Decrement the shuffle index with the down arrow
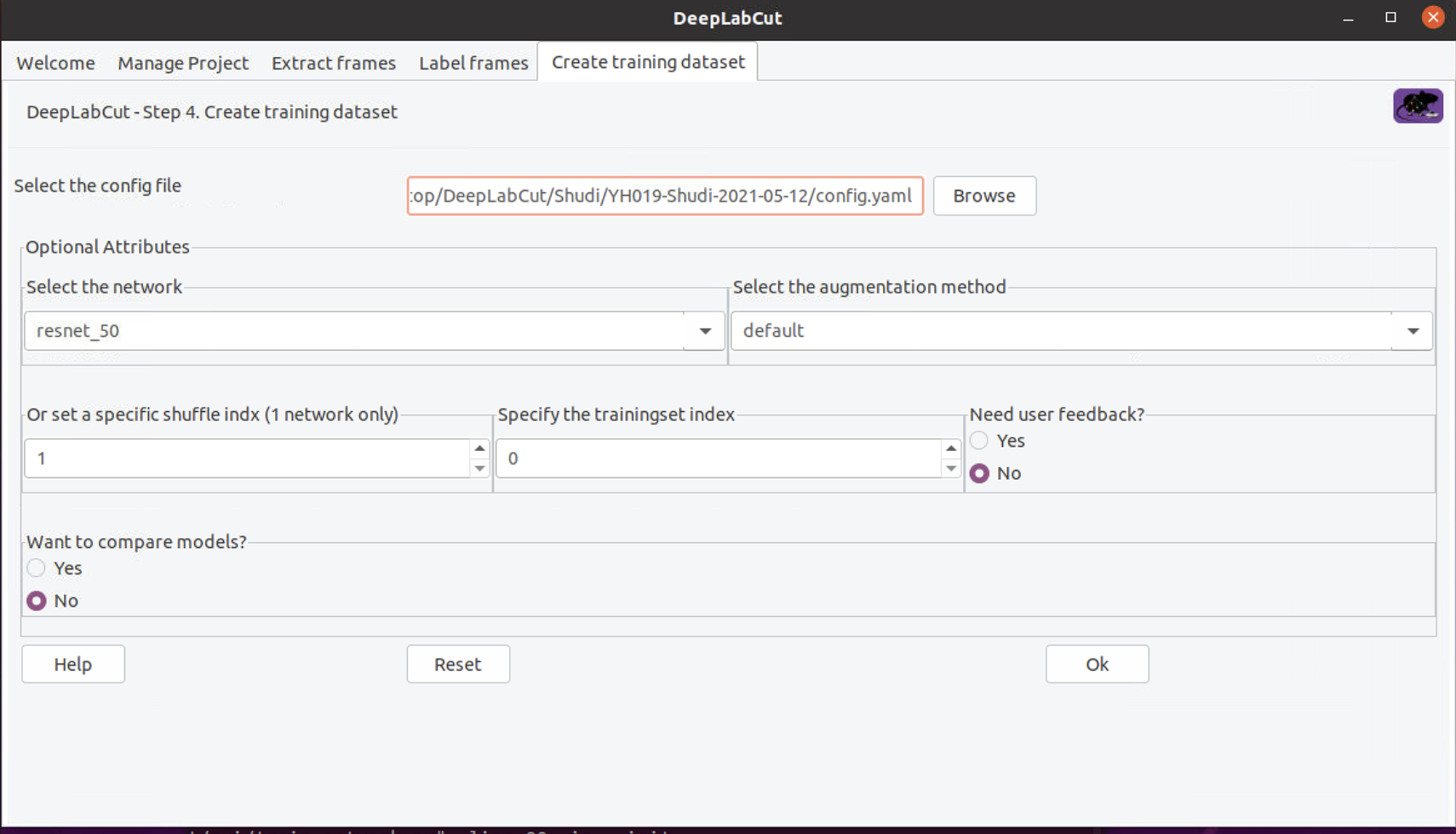This screenshot has width=1456, height=834. coord(479,469)
